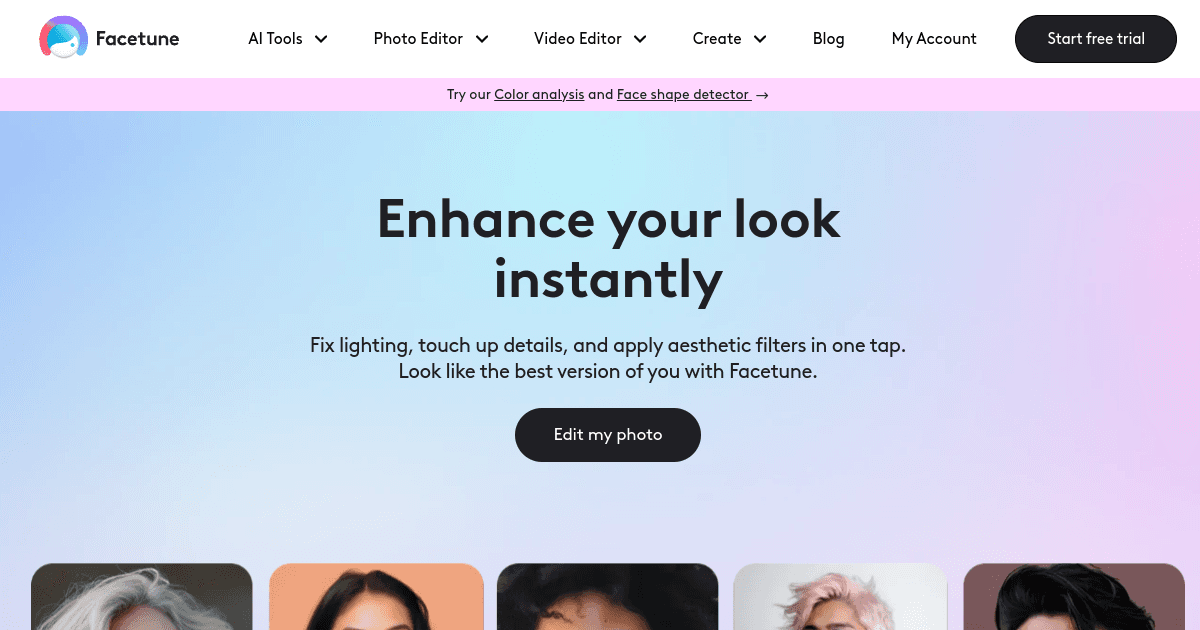Click the Facetune logo icon
The height and width of the screenshot is (630, 1200).
pyautogui.click(x=63, y=38)
